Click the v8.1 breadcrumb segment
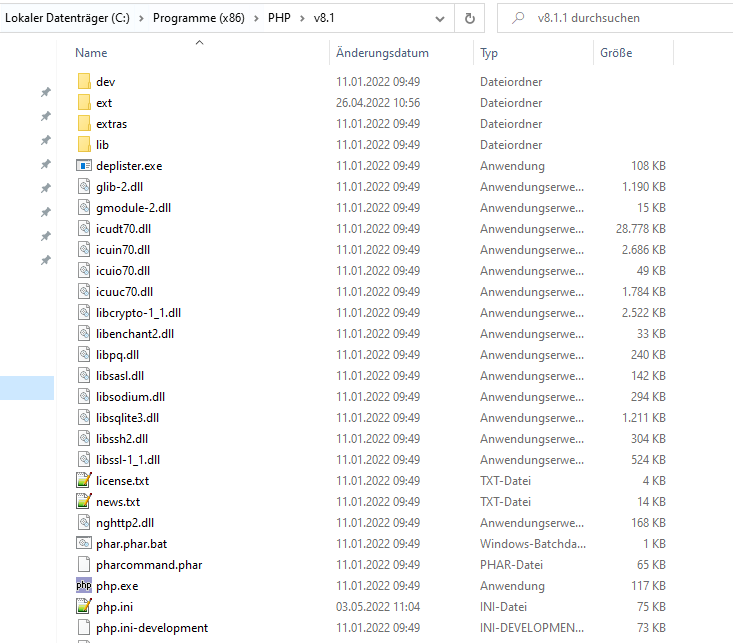 pos(324,18)
